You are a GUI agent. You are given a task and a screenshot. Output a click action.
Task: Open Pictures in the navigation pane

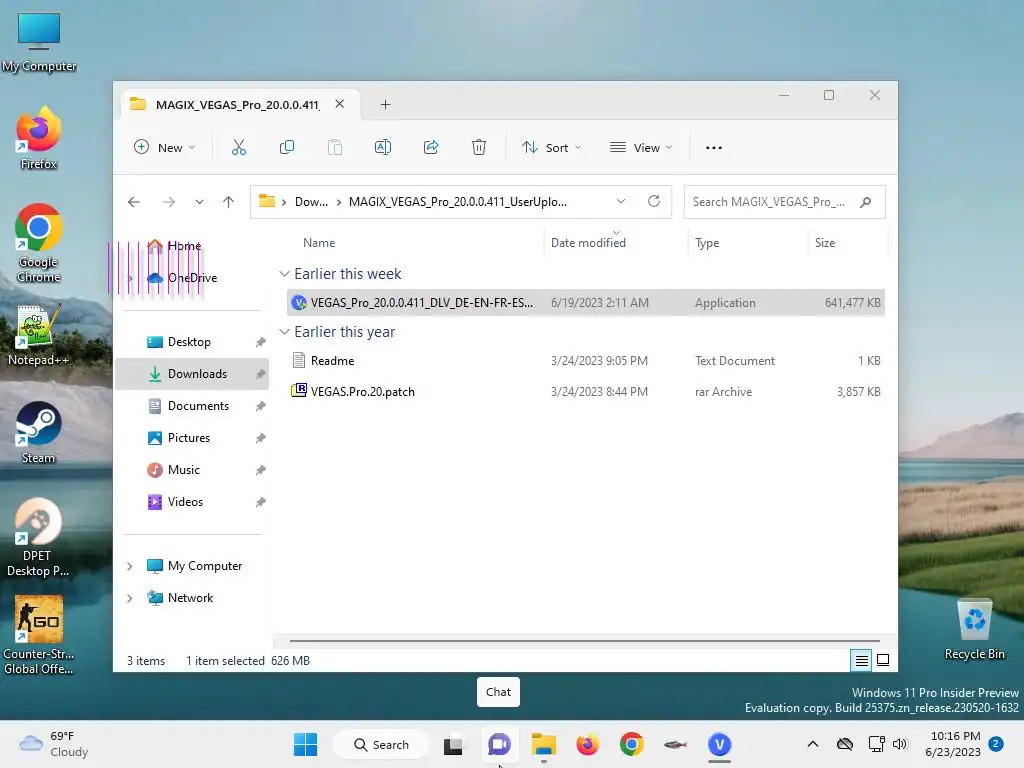[x=192, y=438]
